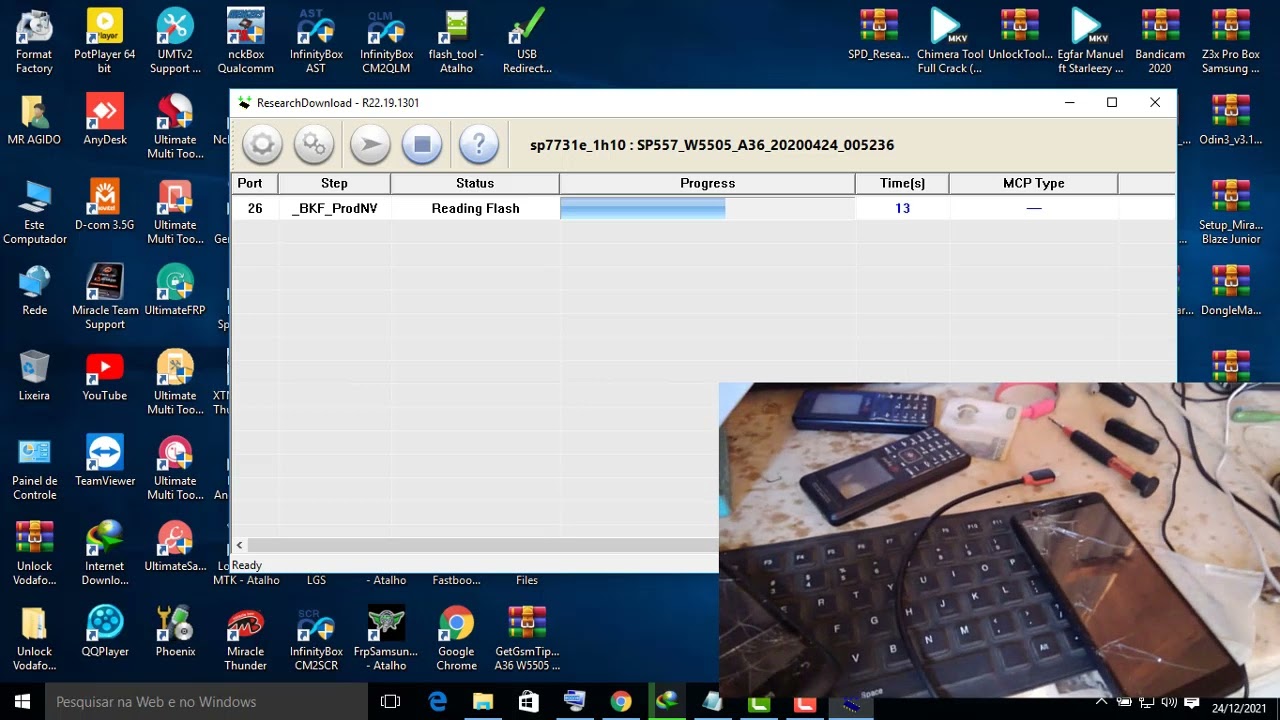Select the MCP Type column header

[1033, 183]
